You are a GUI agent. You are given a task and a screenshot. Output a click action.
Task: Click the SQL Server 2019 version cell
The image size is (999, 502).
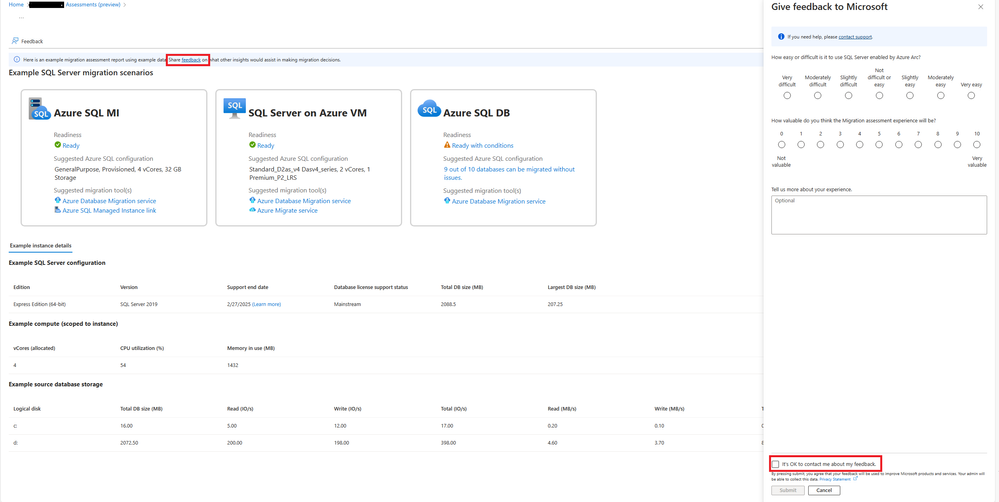coord(138,305)
